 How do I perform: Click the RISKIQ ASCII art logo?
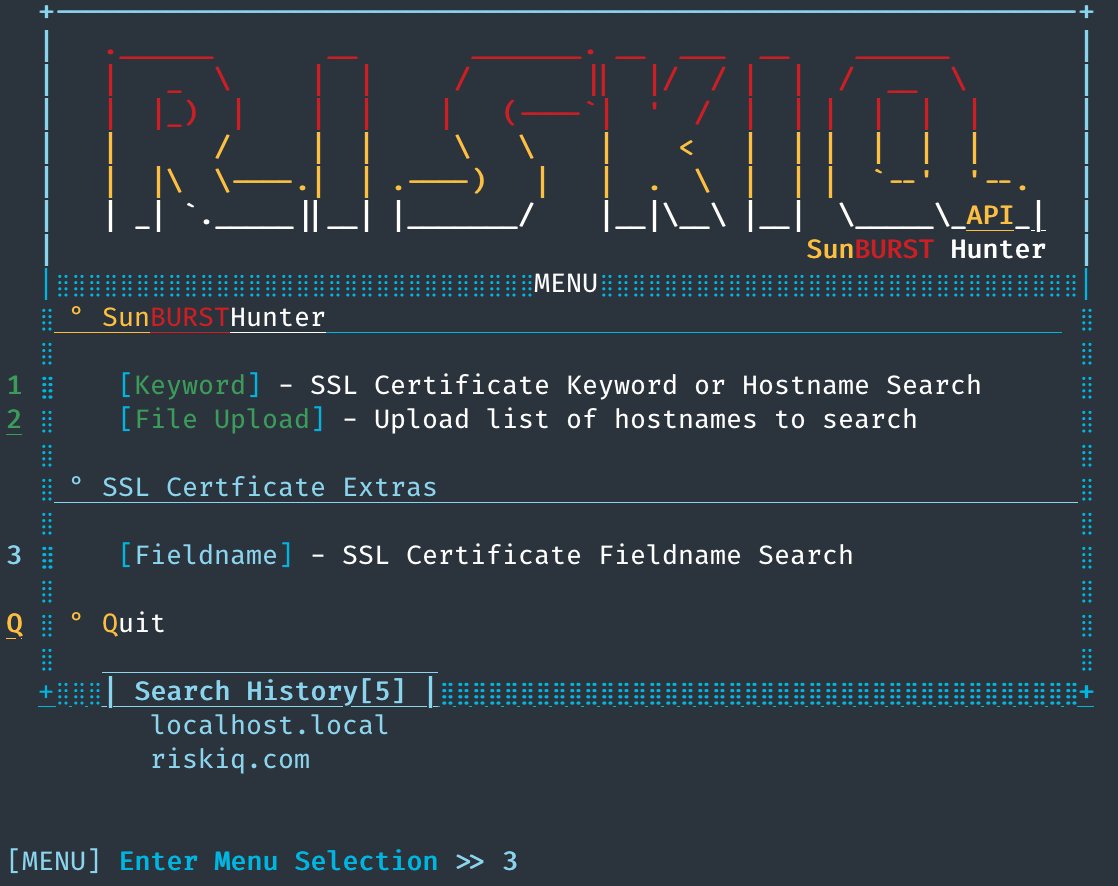[x=575, y=140]
